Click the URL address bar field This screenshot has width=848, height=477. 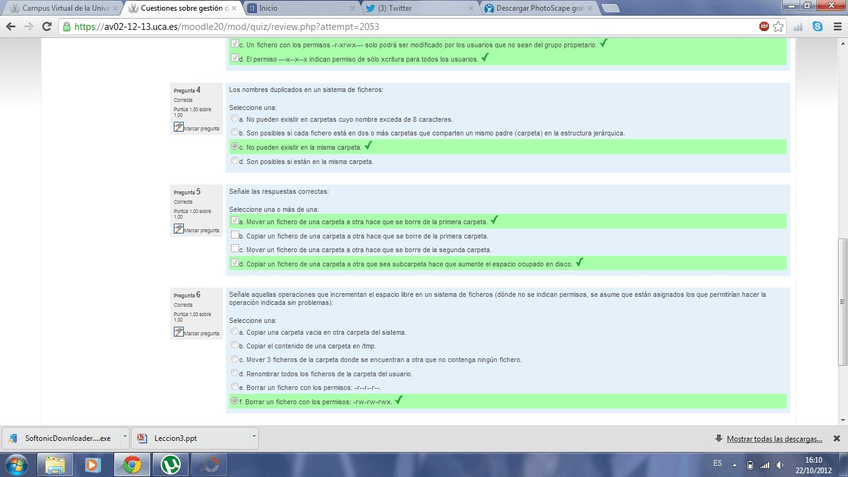click(x=400, y=27)
